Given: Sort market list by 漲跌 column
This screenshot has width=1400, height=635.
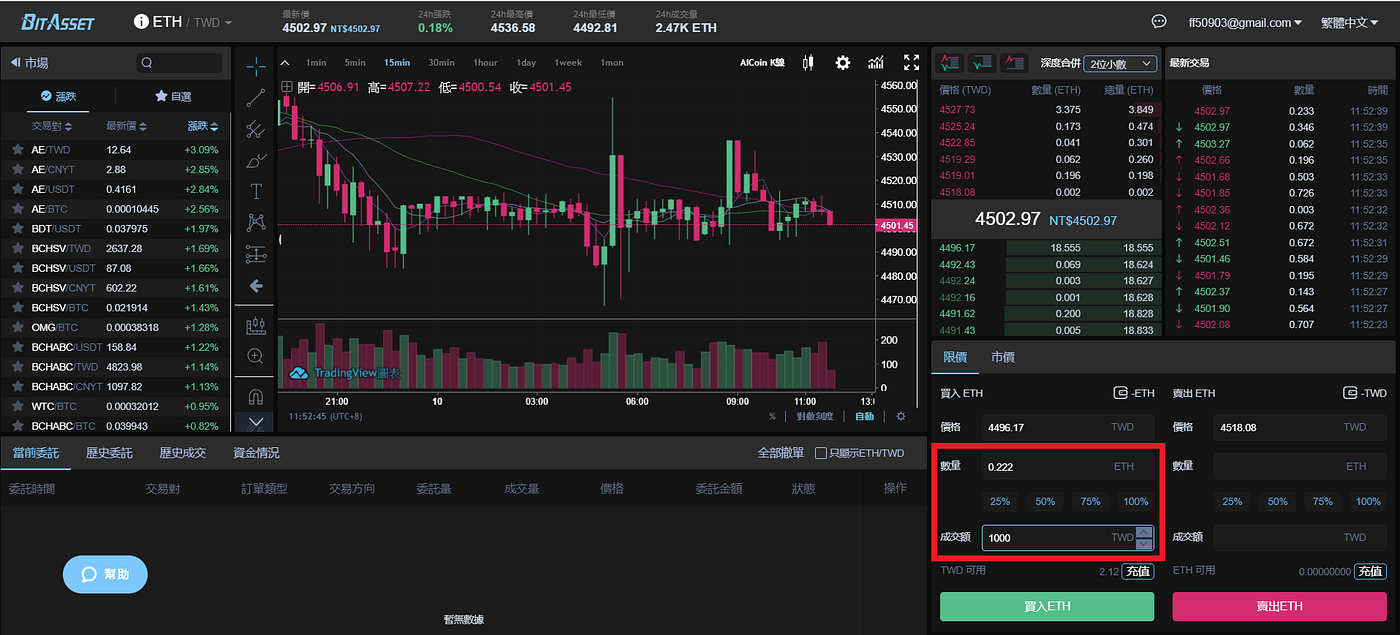Looking at the screenshot, I should coord(202,126).
